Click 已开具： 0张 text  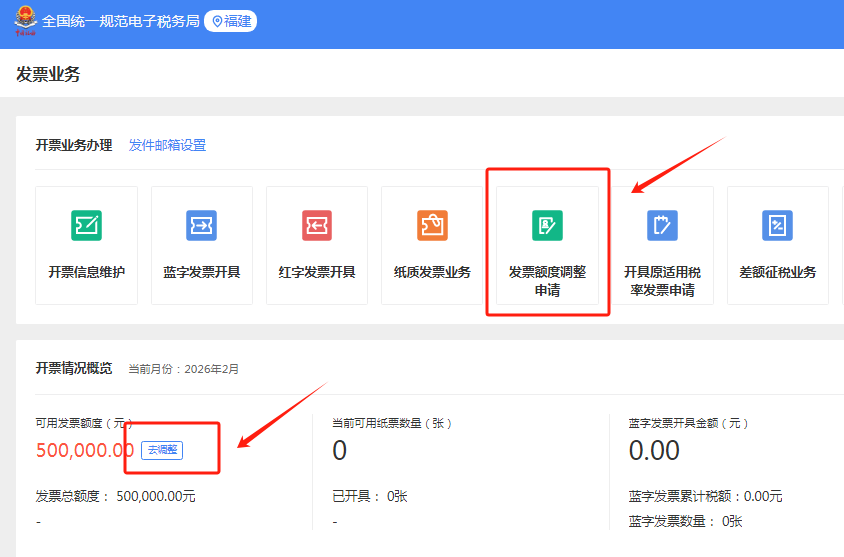[x=370, y=496]
